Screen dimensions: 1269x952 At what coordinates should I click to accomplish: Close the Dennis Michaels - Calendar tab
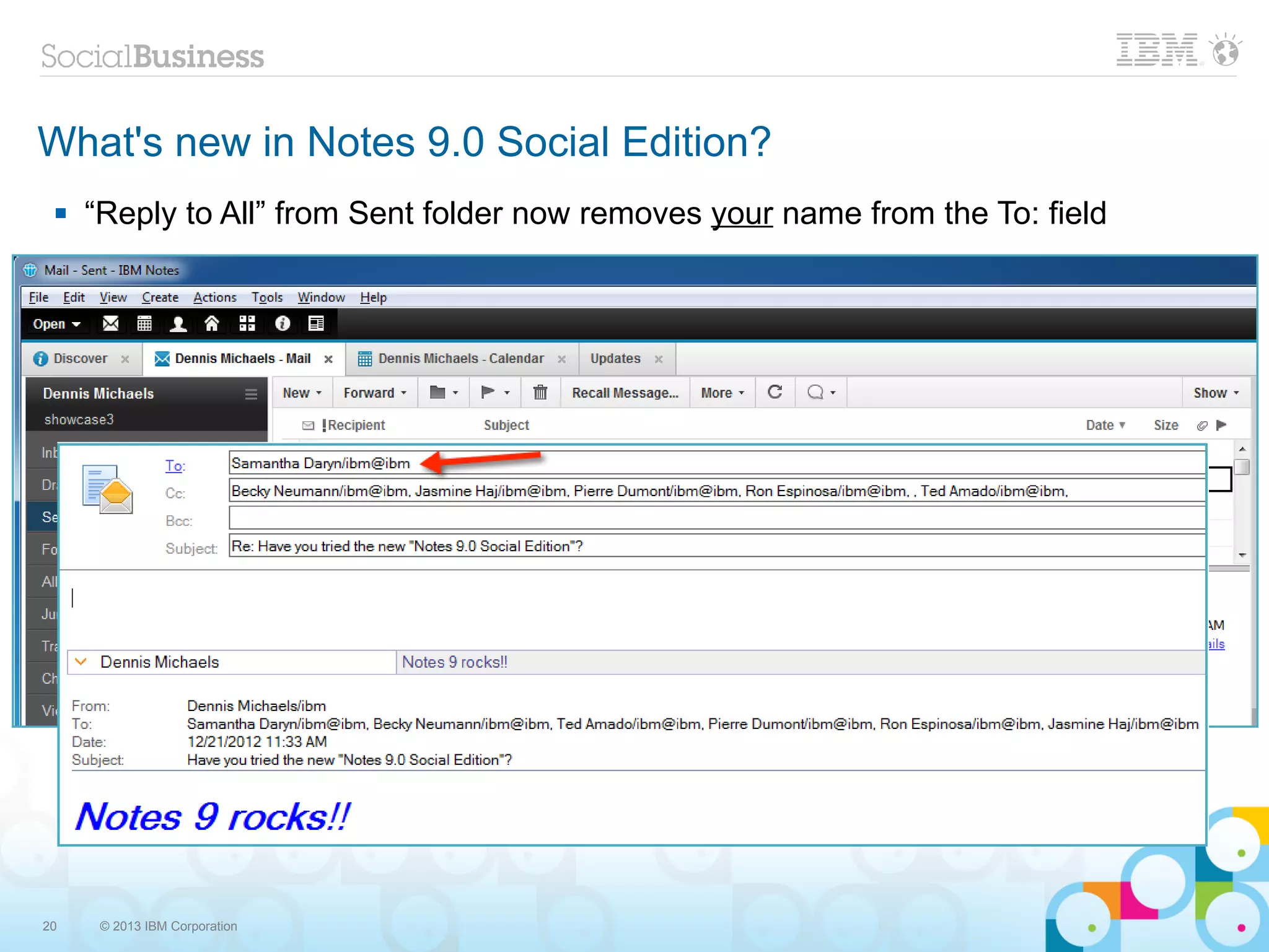(561, 359)
